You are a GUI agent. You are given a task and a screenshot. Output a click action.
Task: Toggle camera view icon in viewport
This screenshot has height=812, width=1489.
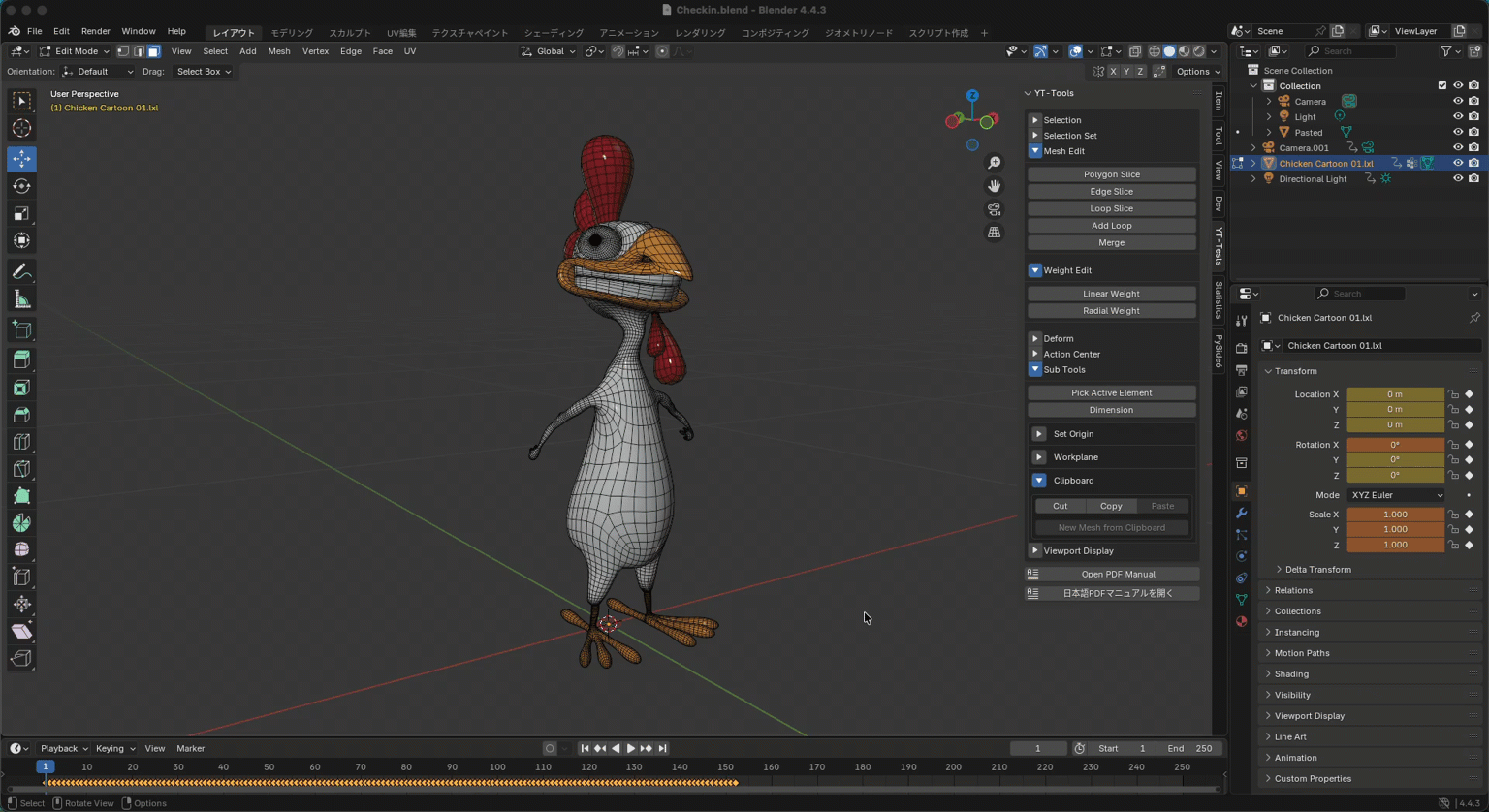pyautogui.click(x=994, y=209)
